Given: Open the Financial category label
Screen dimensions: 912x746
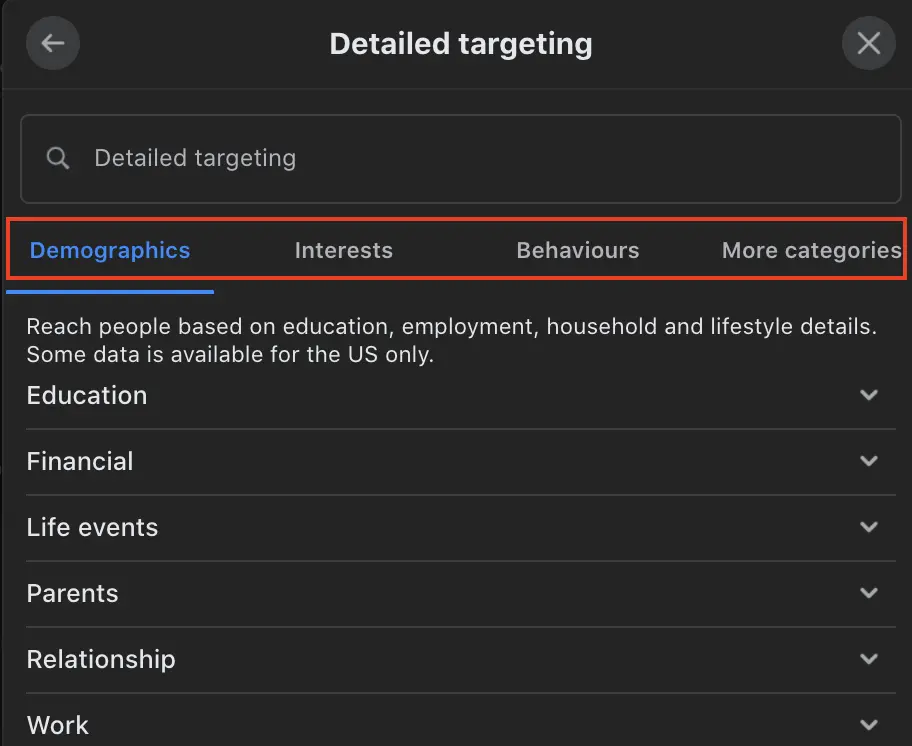Looking at the screenshot, I should [80, 461].
